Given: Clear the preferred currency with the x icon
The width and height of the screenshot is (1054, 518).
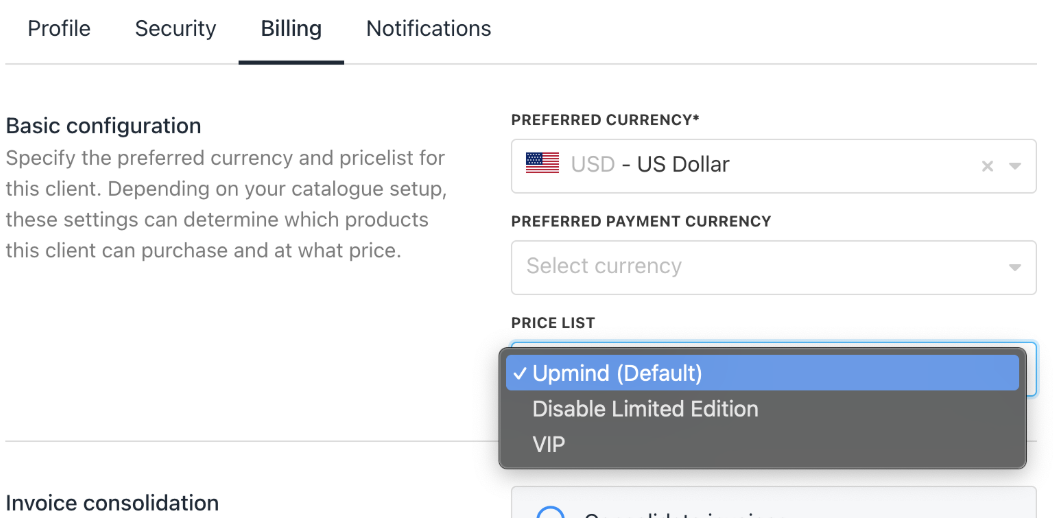Looking at the screenshot, I should pos(987,166).
